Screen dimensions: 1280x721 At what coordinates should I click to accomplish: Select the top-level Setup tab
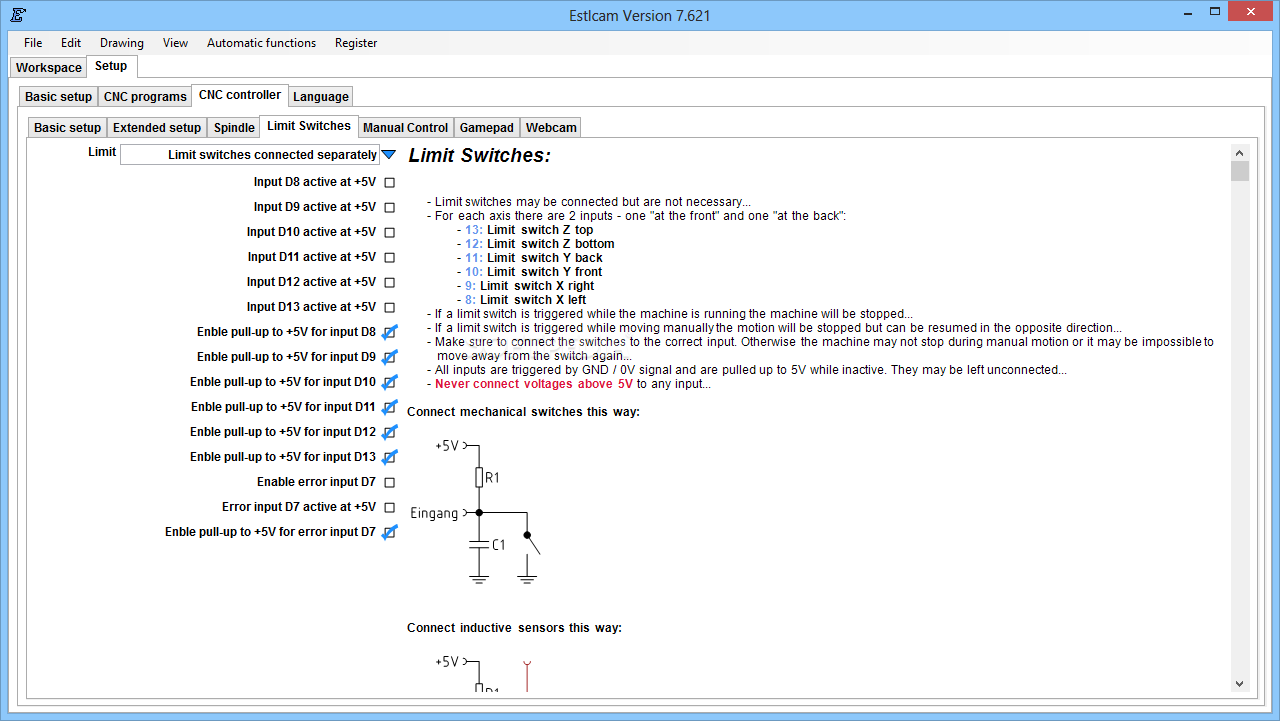(111, 66)
